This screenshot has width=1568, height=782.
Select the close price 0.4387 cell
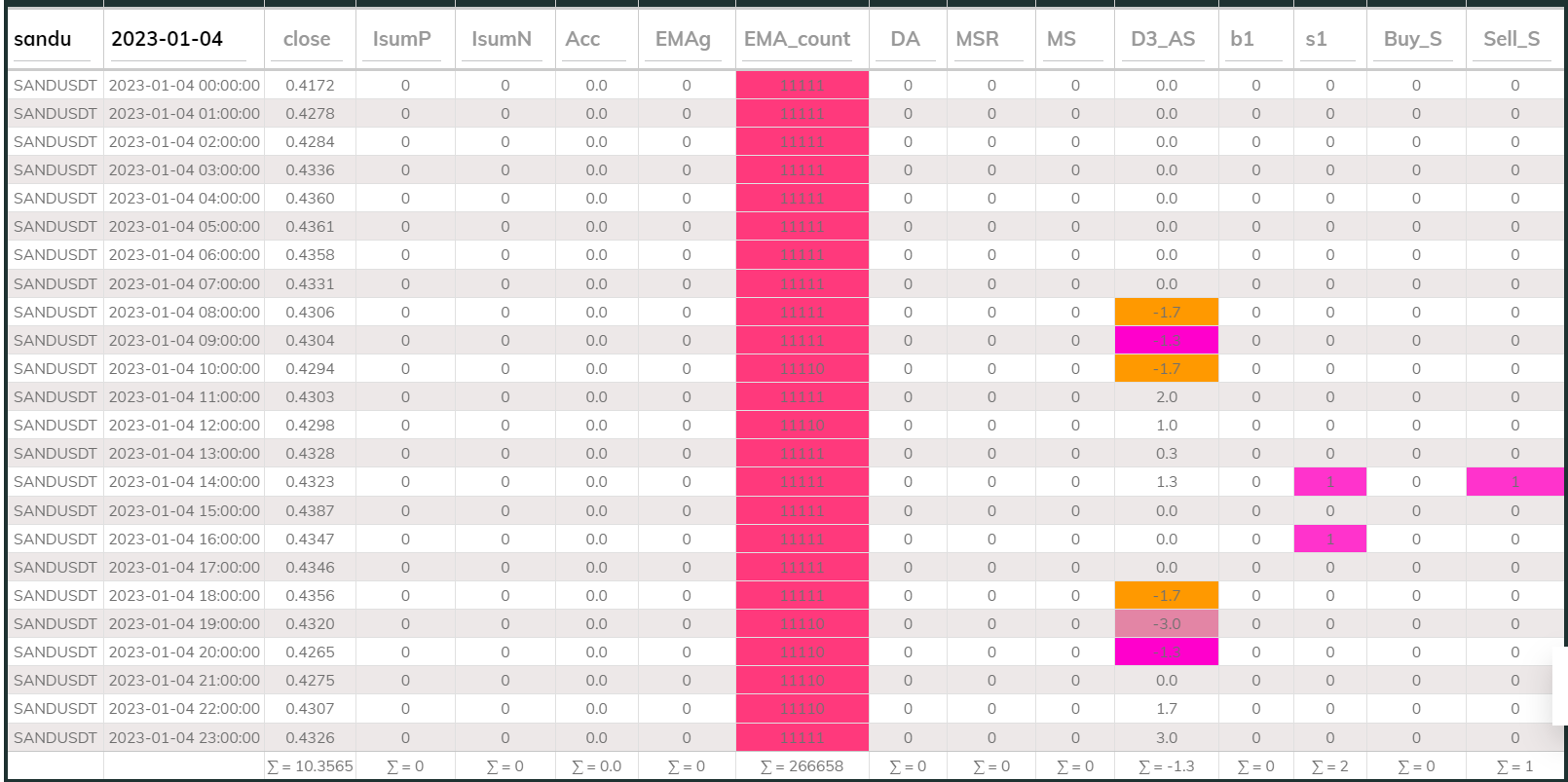[x=310, y=510]
